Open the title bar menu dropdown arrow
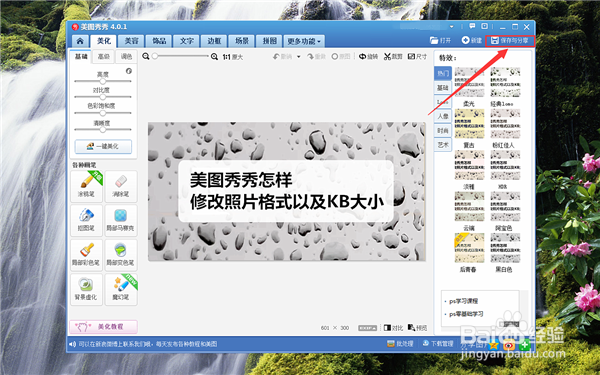The width and height of the screenshot is (600, 375). [452, 27]
